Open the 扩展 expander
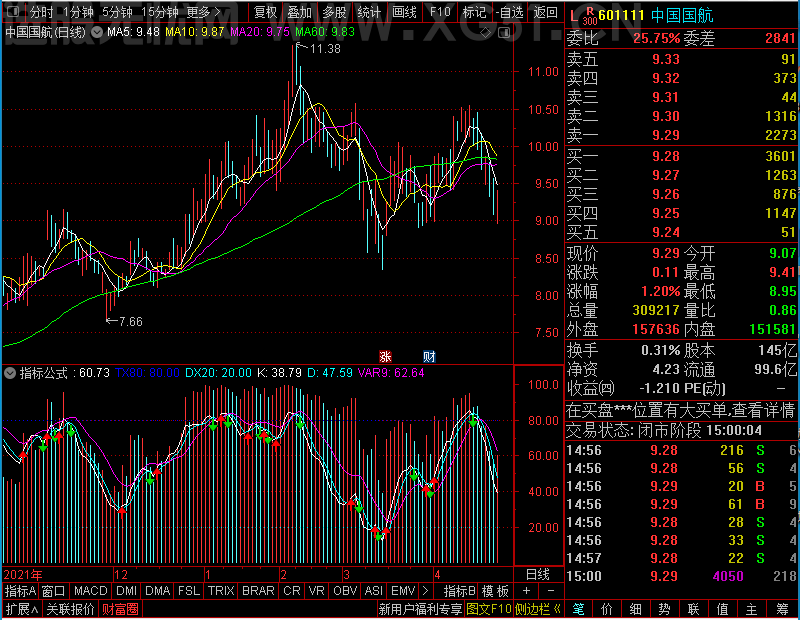 [x=22, y=609]
